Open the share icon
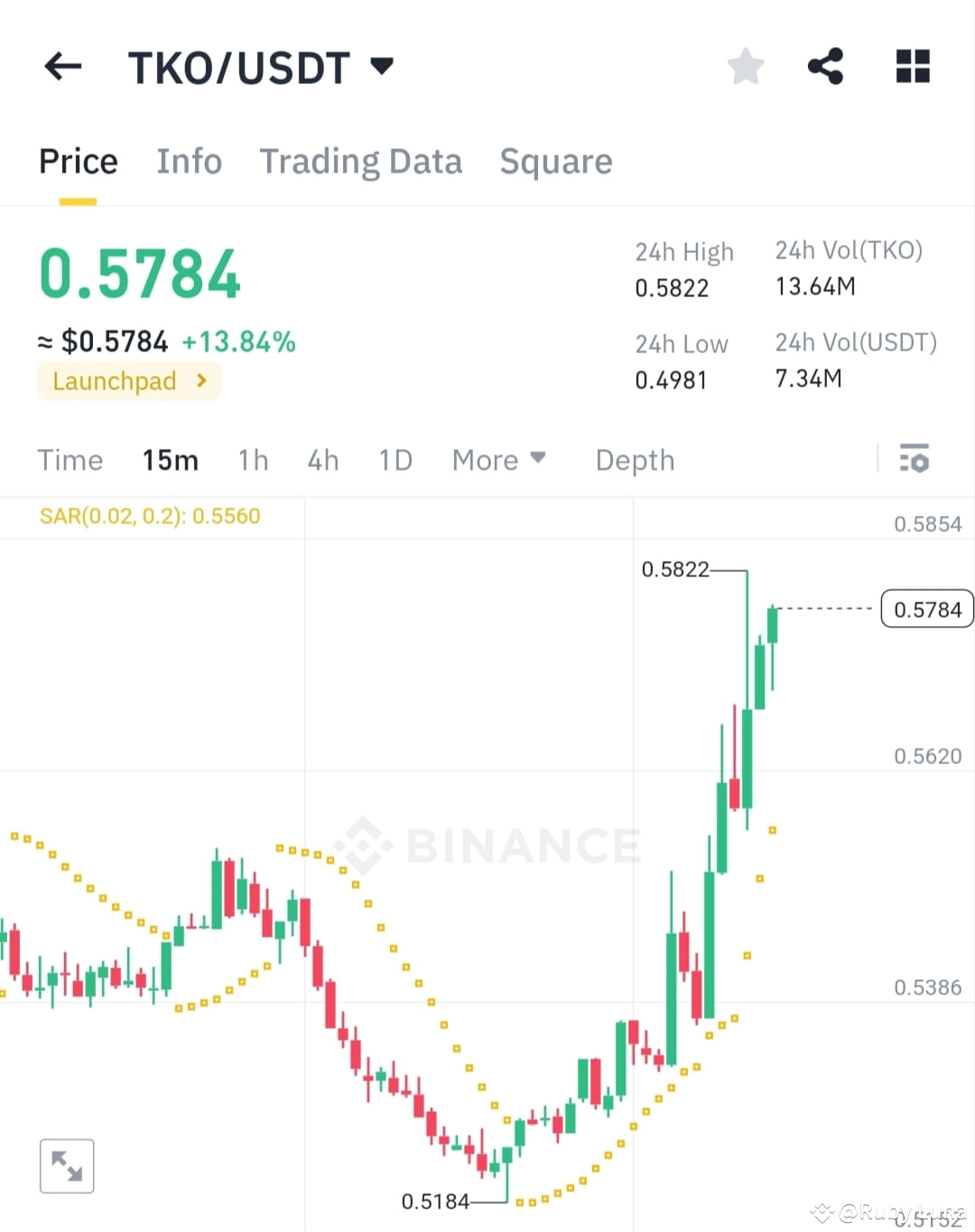The height and width of the screenshot is (1232, 975). coord(825,66)
